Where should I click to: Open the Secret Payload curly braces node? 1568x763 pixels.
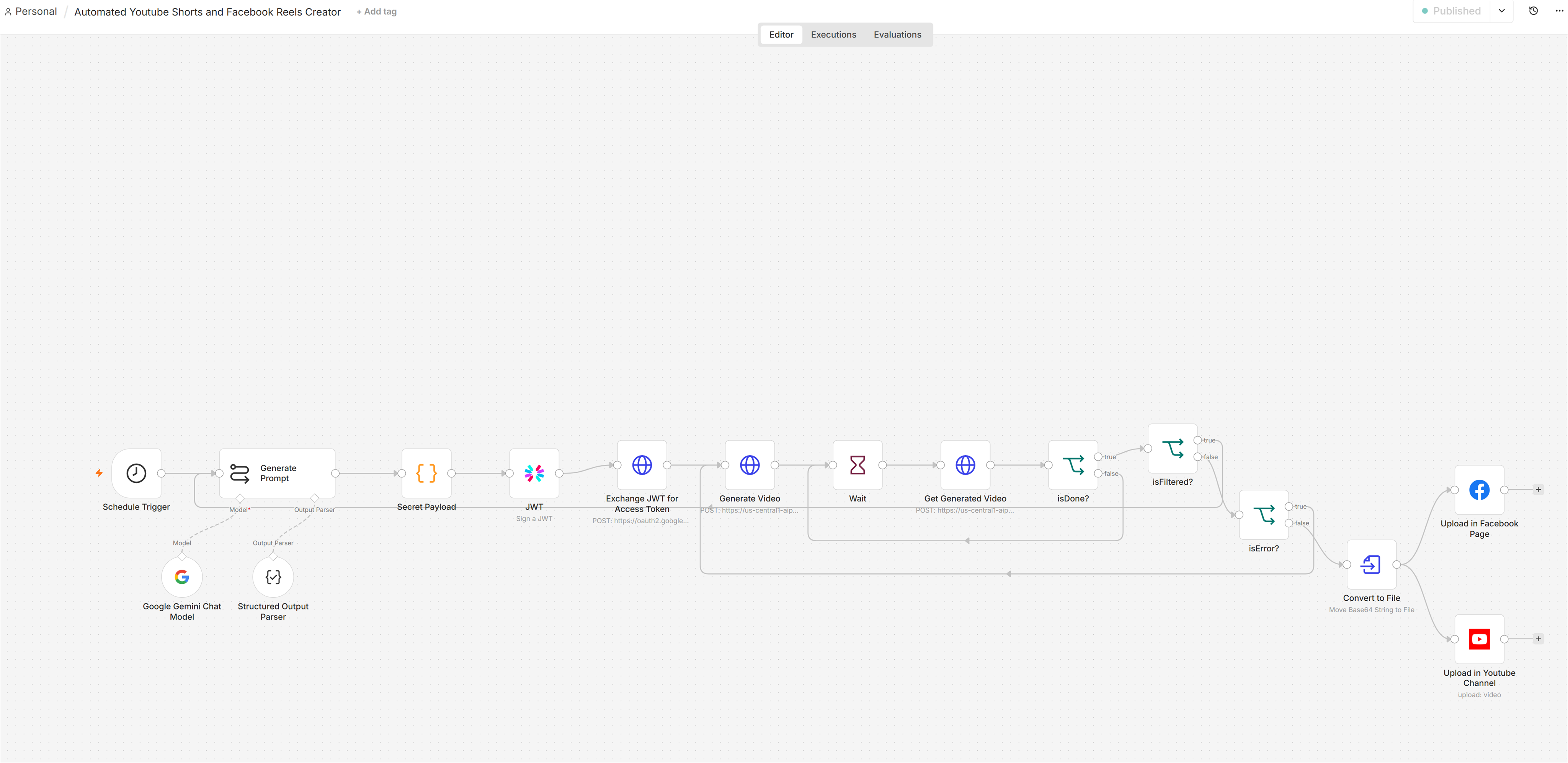[426, 473]
